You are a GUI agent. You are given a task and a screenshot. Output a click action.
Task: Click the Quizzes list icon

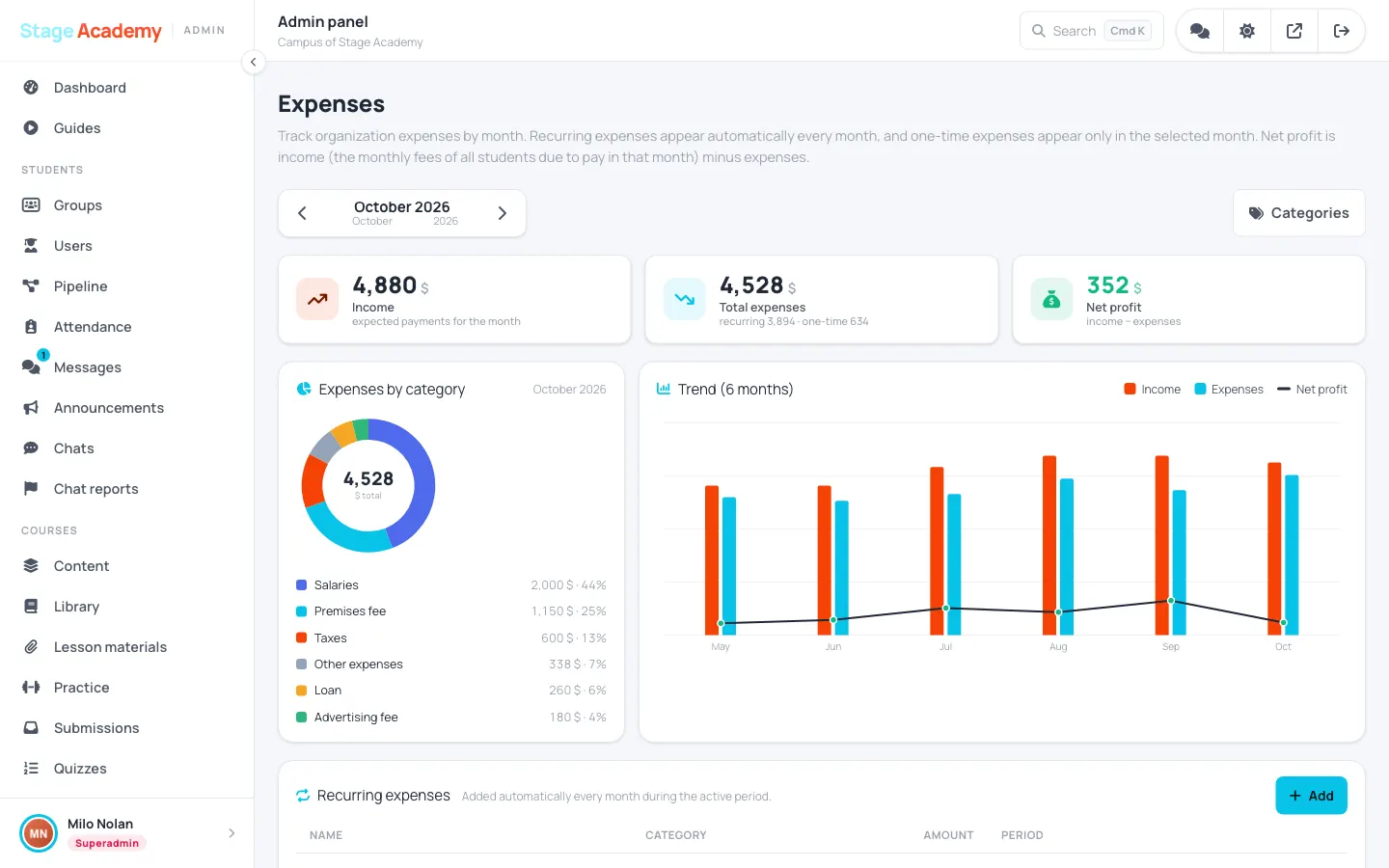tap(31, 769)
